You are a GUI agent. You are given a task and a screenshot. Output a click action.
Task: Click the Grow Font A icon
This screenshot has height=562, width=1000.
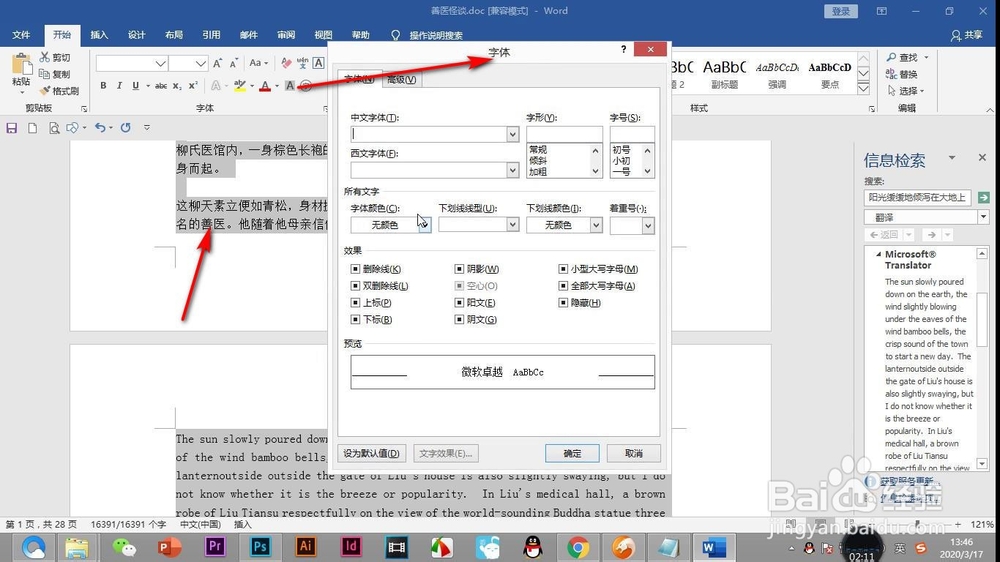[x=217, y=63]
